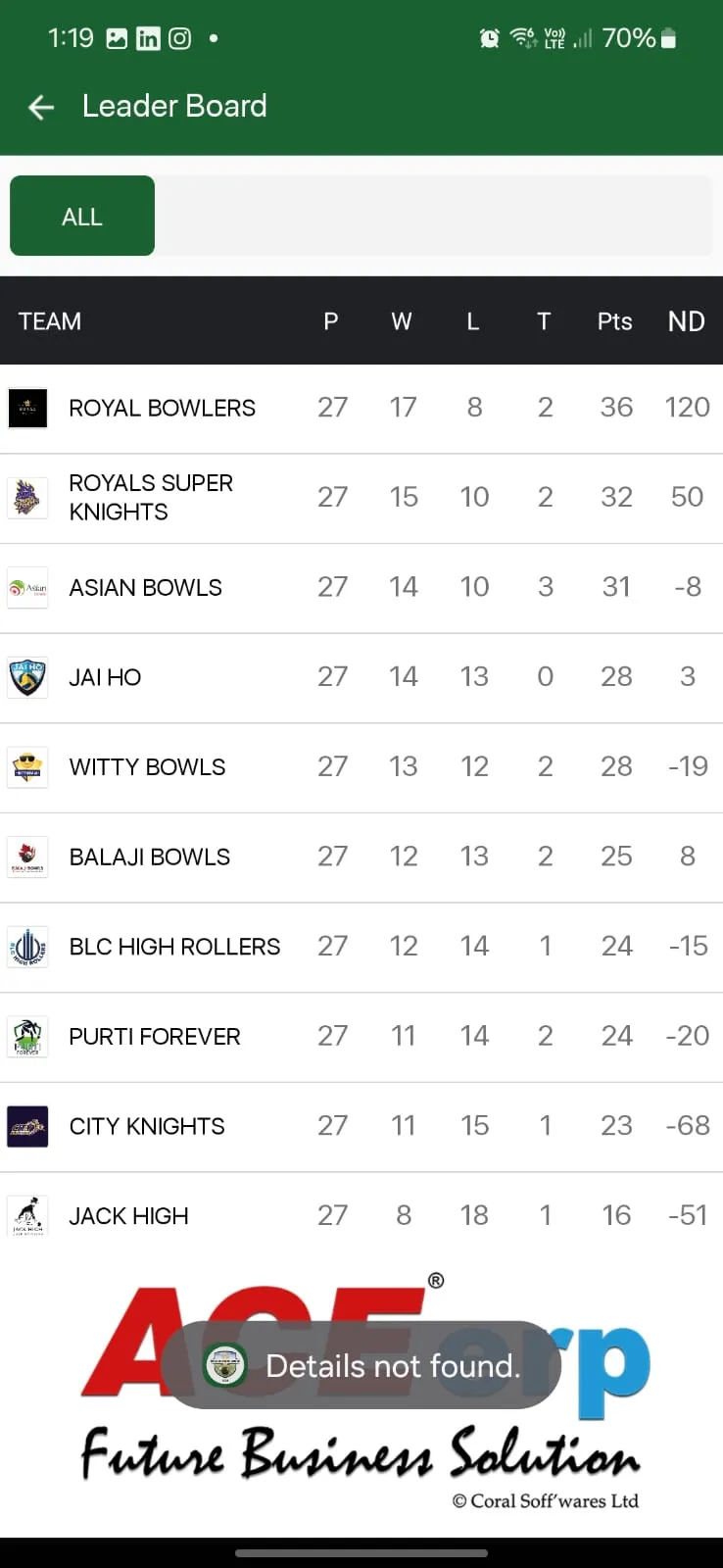Select the City Knights team logo
Viewport: 723px width, 1568px height.
(x=27, y=1126)
